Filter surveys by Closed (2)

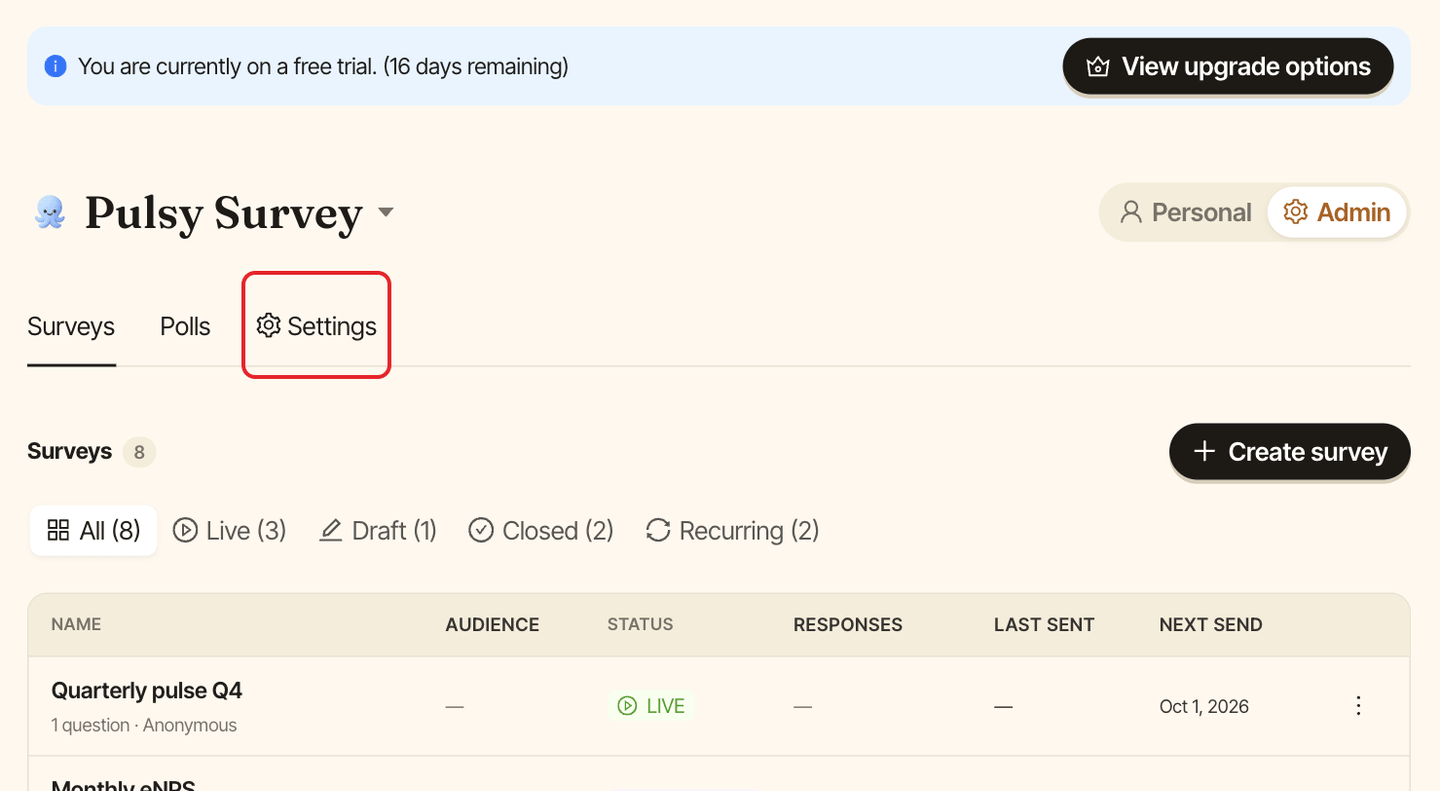coord(541,530)
